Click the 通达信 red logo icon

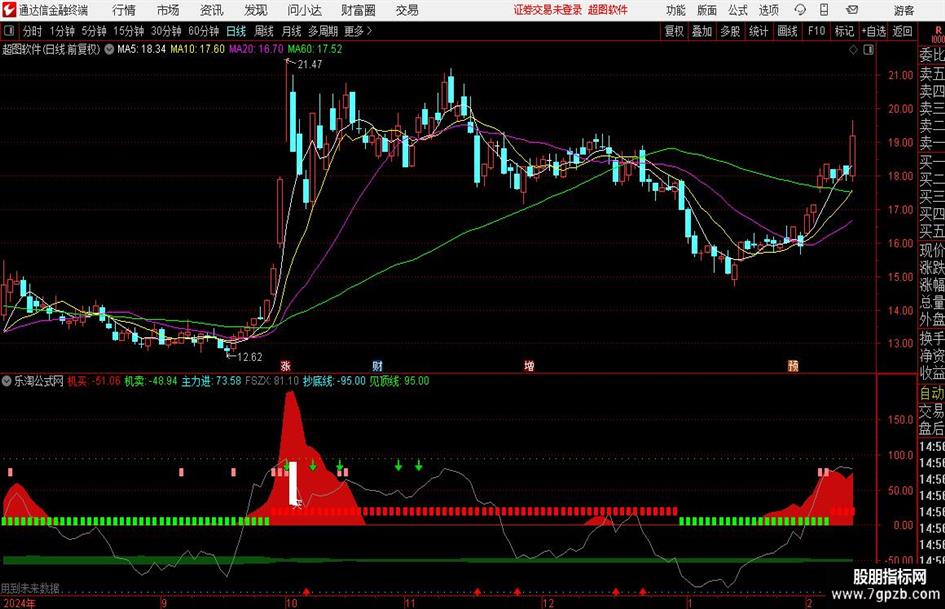point(8,10)
